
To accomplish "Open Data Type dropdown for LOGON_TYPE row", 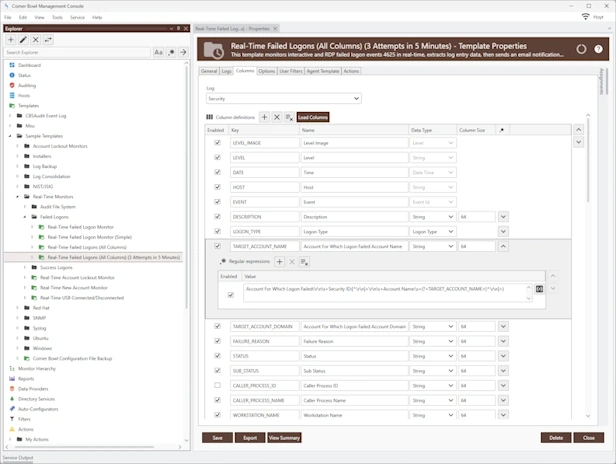I will coord(433,231).
